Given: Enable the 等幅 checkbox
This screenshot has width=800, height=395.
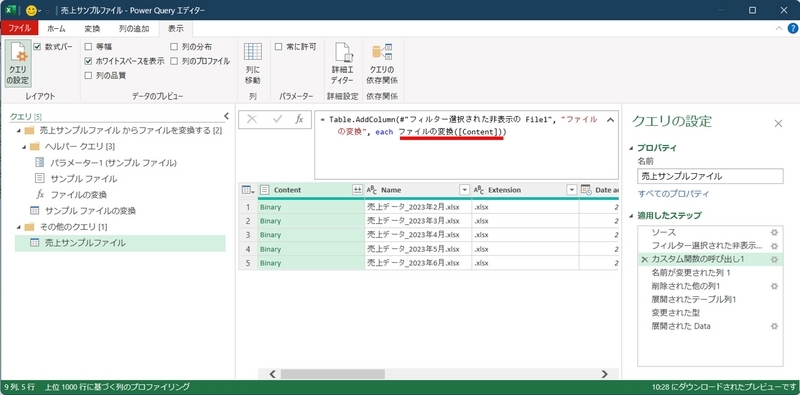Looking at the screenshot, I should click(88, 46).
